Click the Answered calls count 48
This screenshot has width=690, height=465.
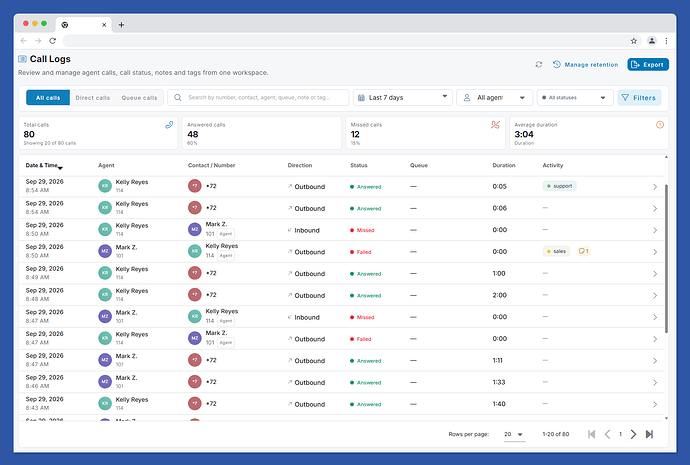pyautogui.click(x=193, y=135)
